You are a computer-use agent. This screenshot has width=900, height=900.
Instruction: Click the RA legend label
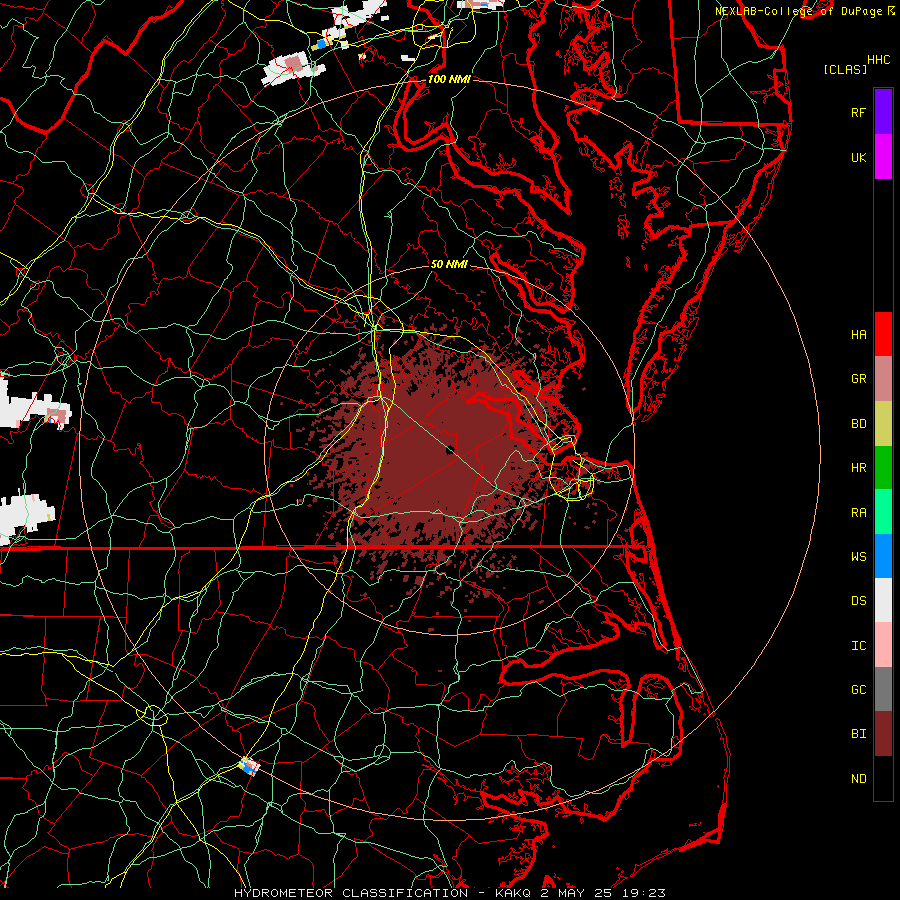click(858, 513)
